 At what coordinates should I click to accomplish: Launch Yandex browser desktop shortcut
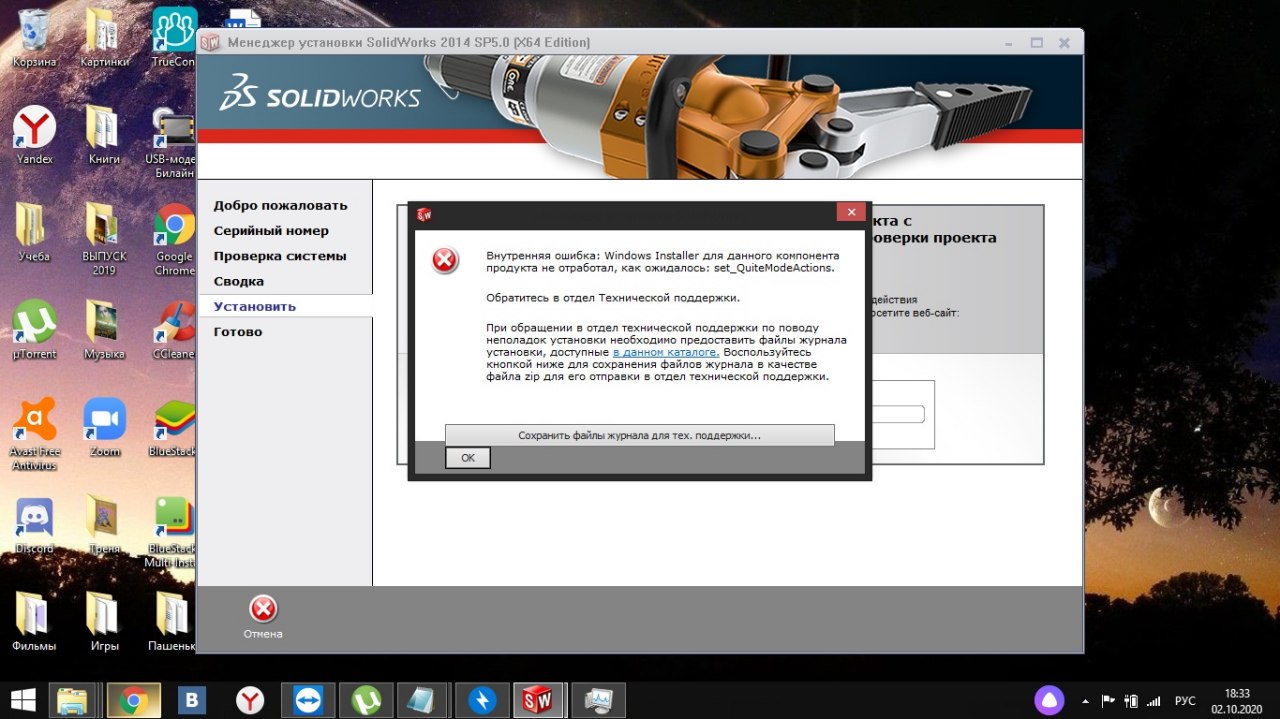pyautogui.click(x=34, y=135)
